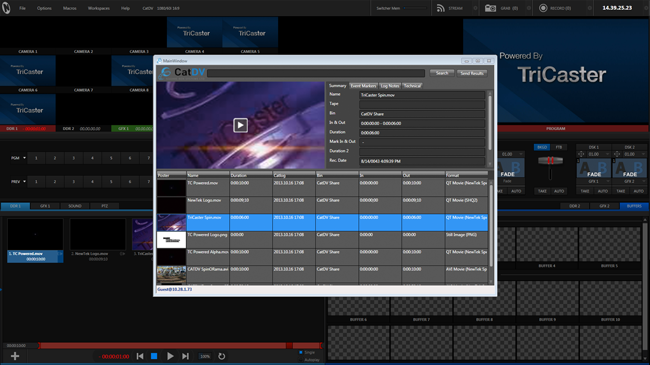Open the Record configuration gear
Viewport: 650px width, 365px height.
(x=589, y=8)
